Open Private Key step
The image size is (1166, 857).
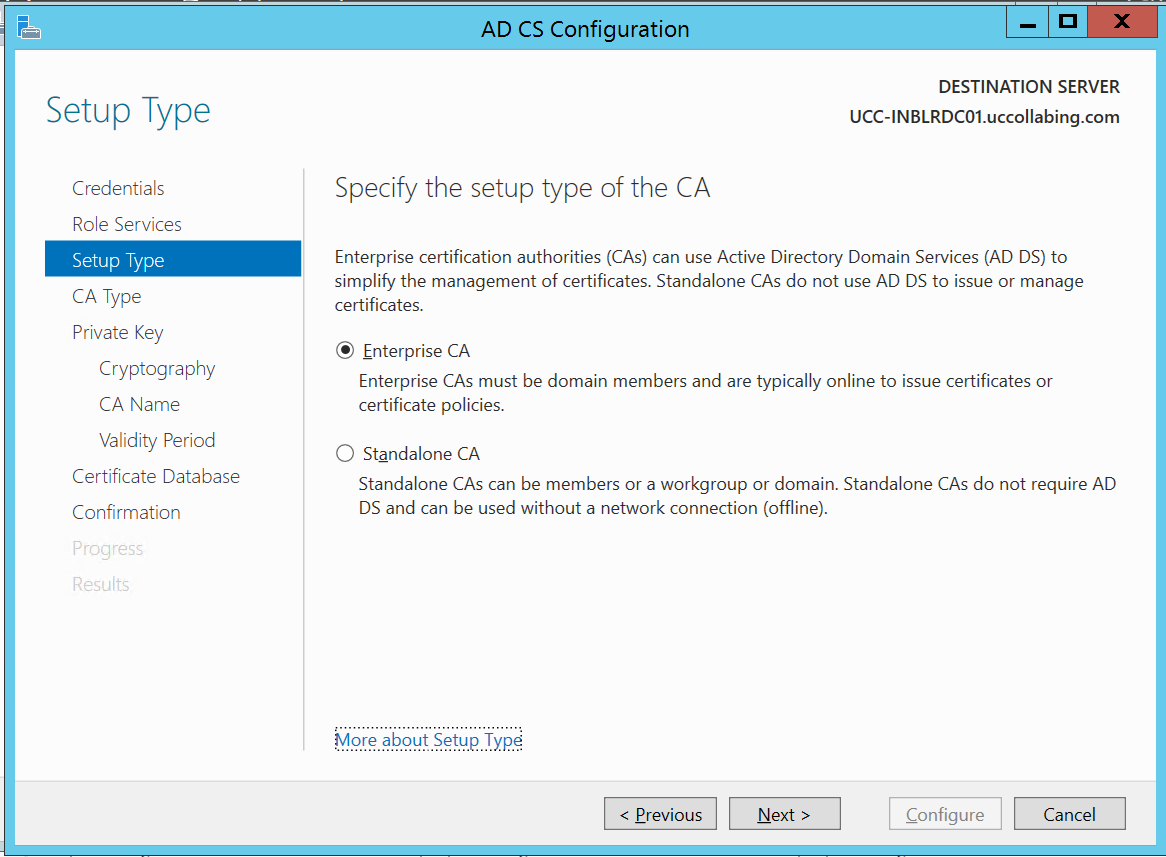[x=117, y=332]
